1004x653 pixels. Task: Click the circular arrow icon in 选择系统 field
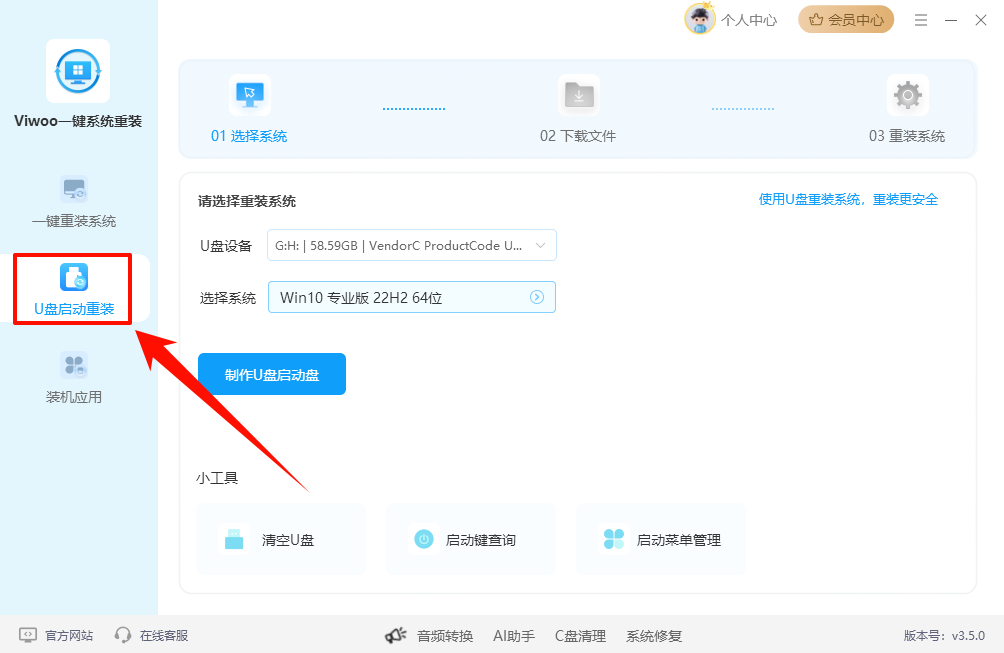537,297
